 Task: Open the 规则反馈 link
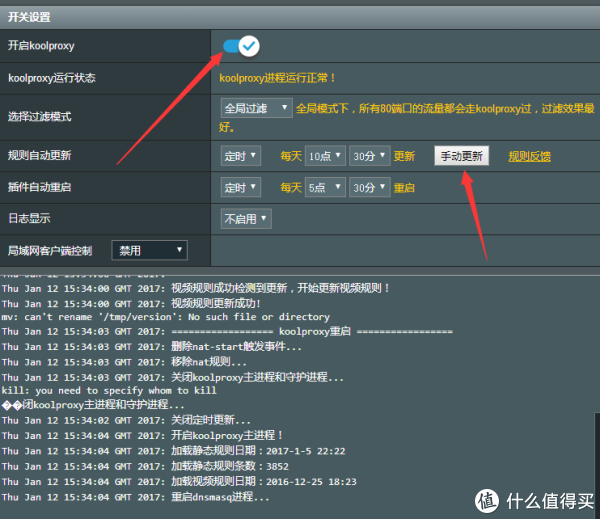coord(530,156)
